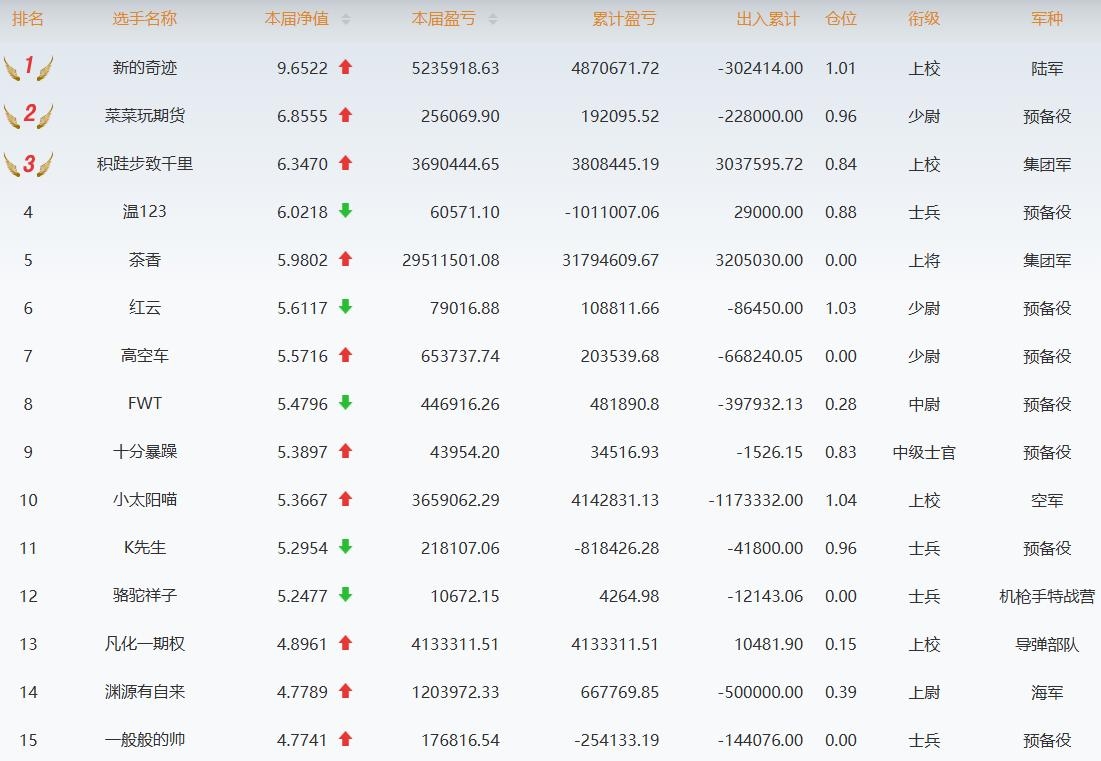
Task: Click green down arrow beside 6.0218
Action: (345, 211)
